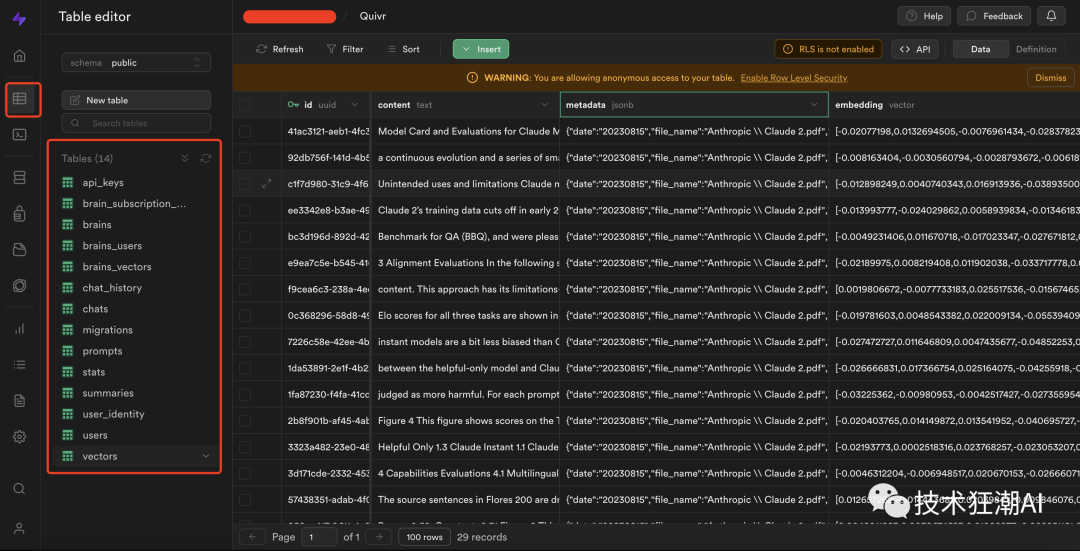The height and width of the screenshot is (551, 1080).
Task: Change the 100 rows page size
Action: 424,537
